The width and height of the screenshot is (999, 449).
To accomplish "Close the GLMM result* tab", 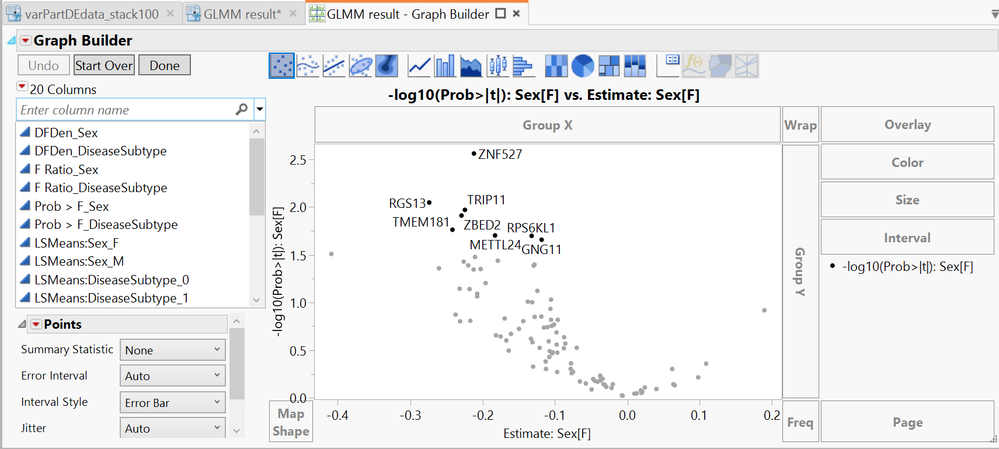I will tap(292, 13).
